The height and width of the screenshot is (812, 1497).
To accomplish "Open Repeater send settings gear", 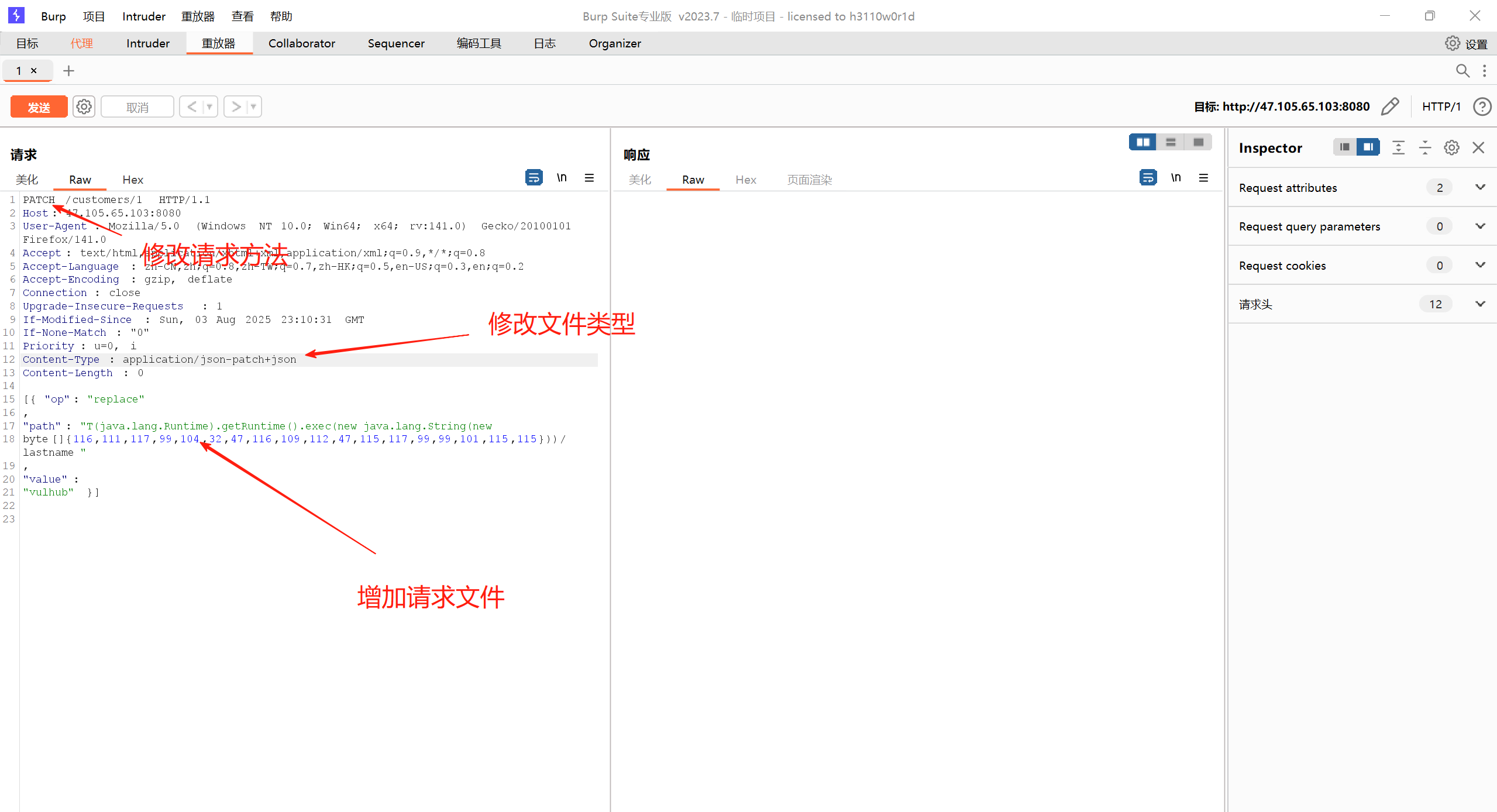I will [x=84, y=106].
